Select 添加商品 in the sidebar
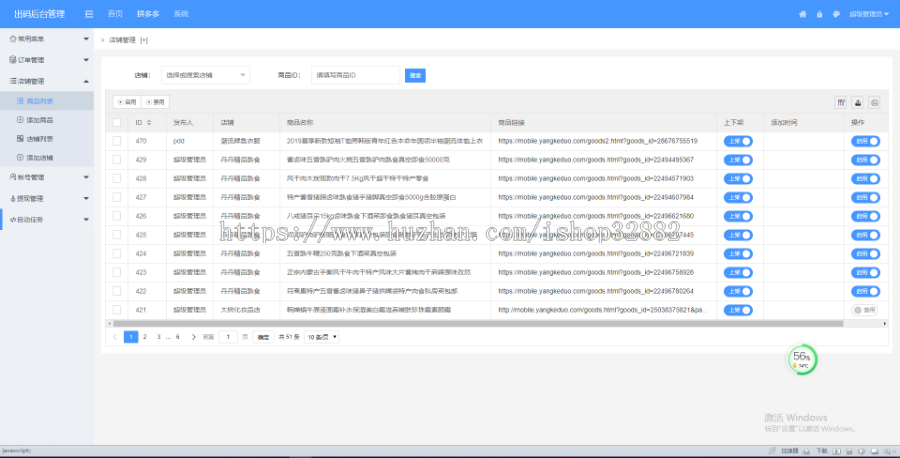This screenshot has height=458, width=900. pos(46,120)
